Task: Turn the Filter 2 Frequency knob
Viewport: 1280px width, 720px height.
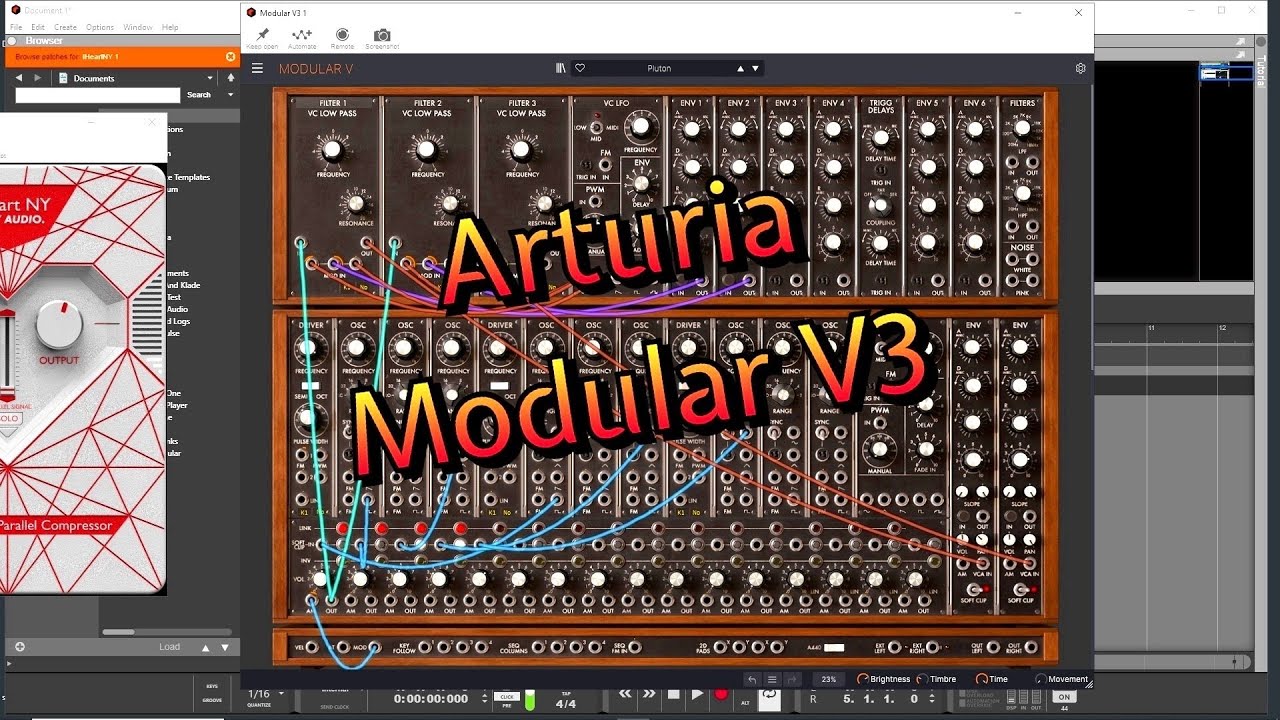Action: tap(427, 150)
